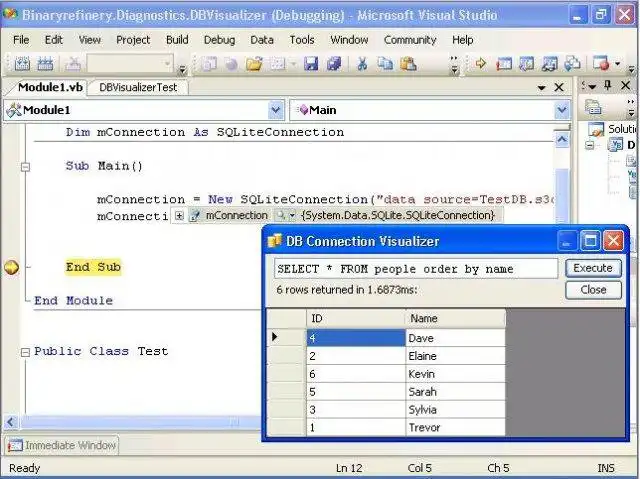Open the Project menu
640x479 pixels.
click(x=133, y=40)
